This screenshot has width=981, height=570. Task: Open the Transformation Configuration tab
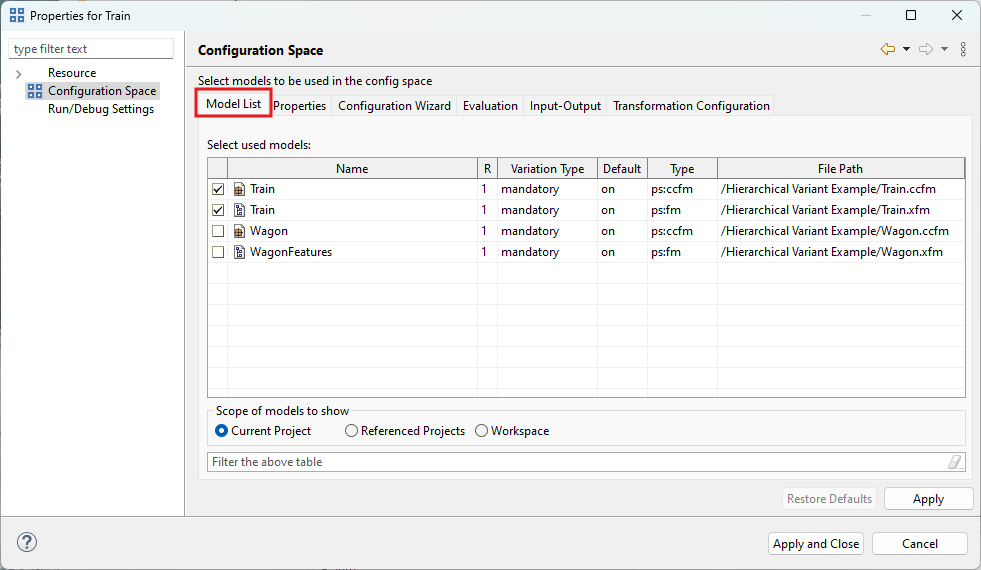pyautogui.click(x=691, y=106)
